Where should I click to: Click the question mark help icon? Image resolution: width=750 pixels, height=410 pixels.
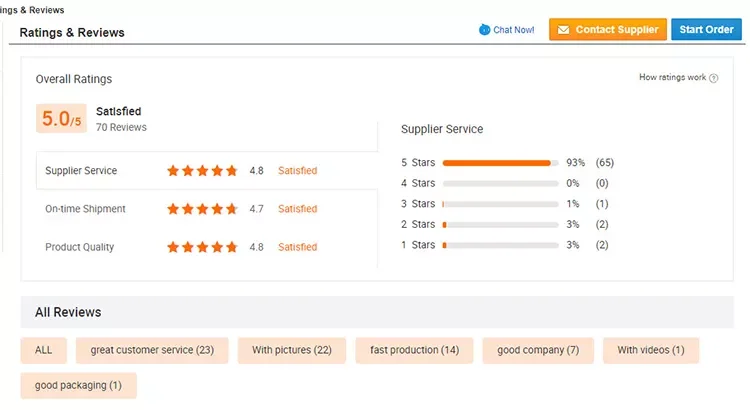[x=714, y=78]
